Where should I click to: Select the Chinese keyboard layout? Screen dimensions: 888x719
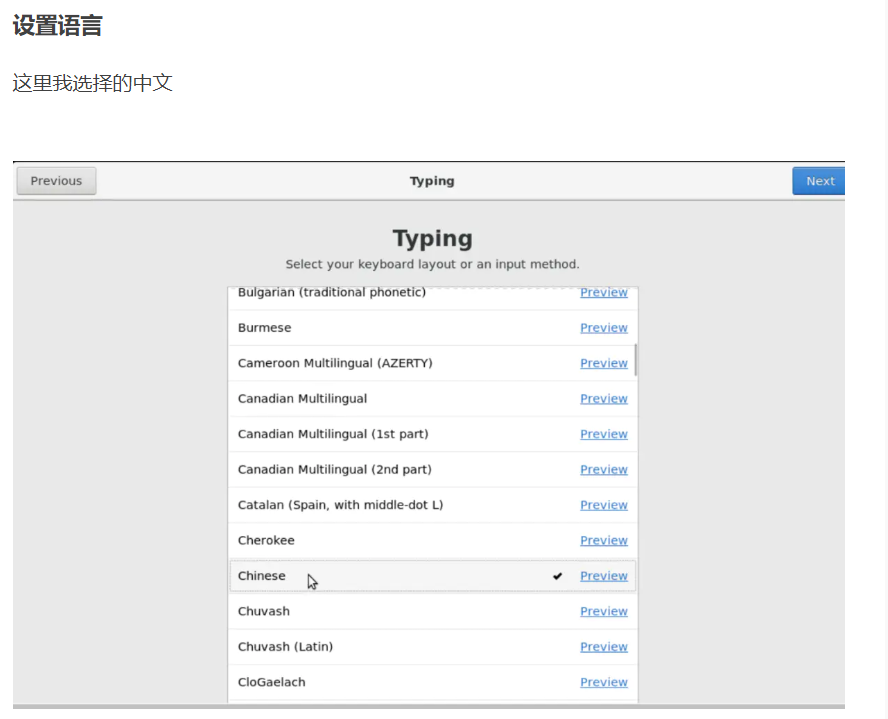[433, 576]
